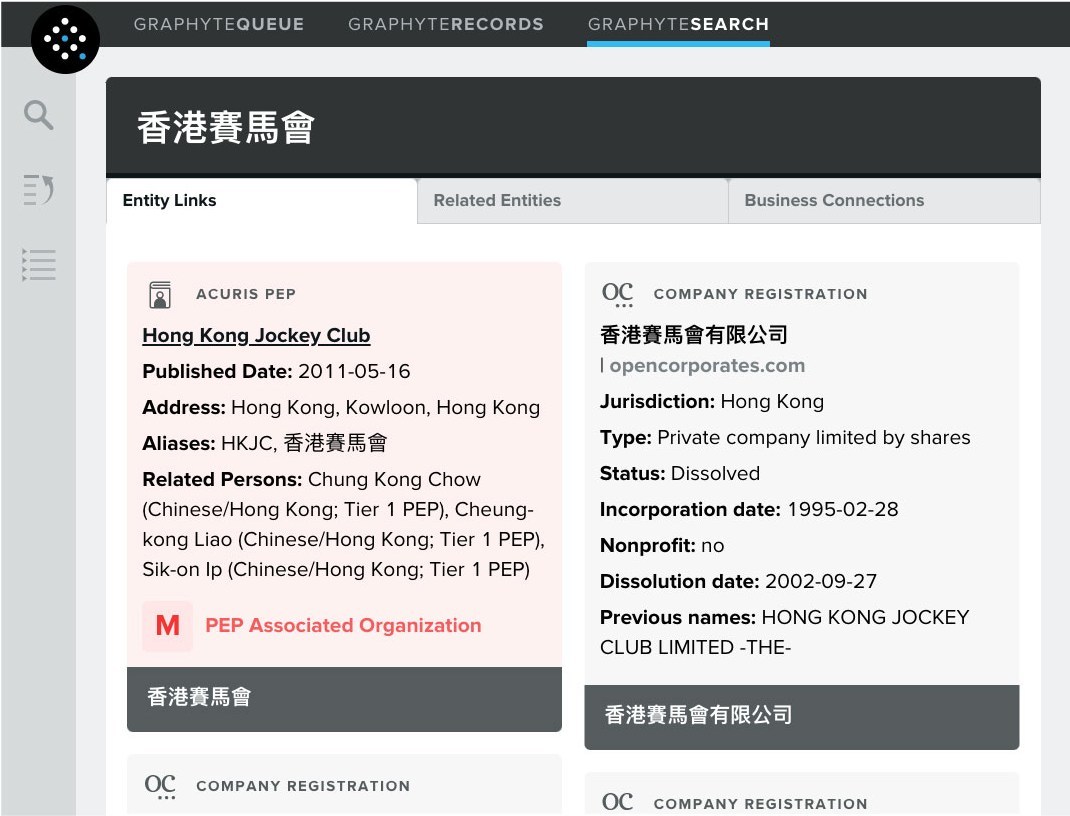Click the OC icon on 香港賽馬會有限公司 card
1070x816 pixels.
(618, 294)
